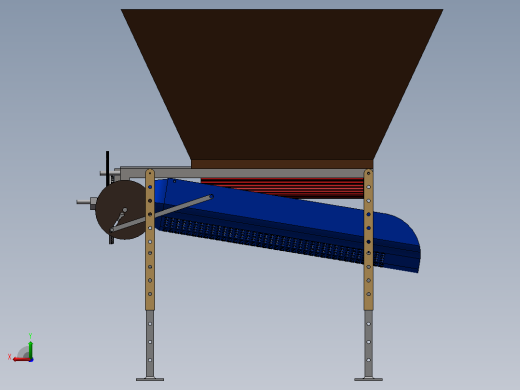This screenshot has height=390, width=520.
Task: Select the left tan perforated leg post
Action: pyautogui.click(x=150, y=240)
